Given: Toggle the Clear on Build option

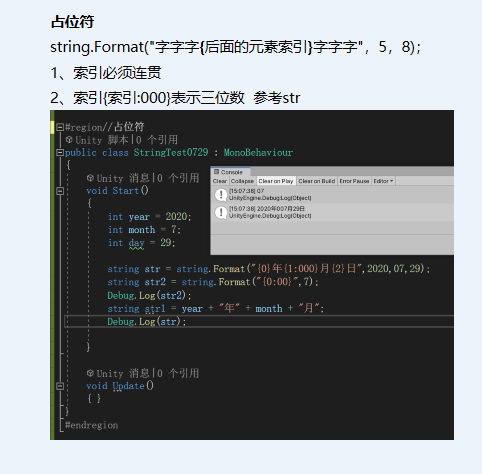Looking at the screenshot, I should pyautogui.click(x=317, y=181).
